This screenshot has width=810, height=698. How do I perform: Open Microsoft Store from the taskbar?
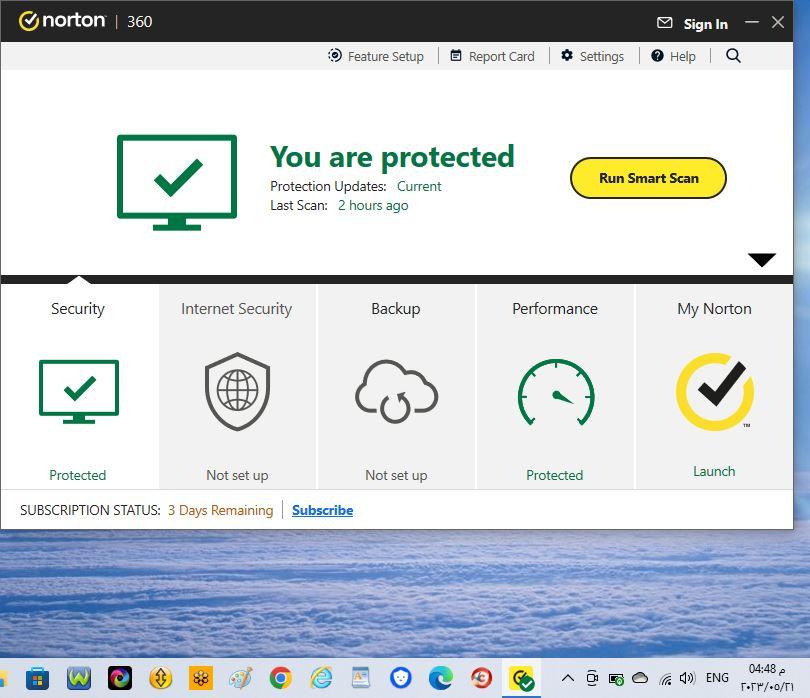click(37, 678)
